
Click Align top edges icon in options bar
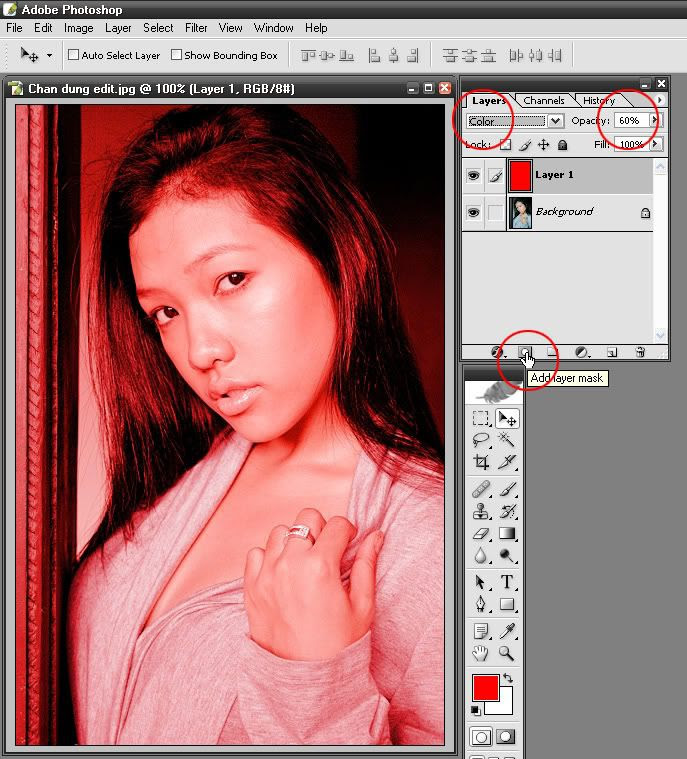307,56
